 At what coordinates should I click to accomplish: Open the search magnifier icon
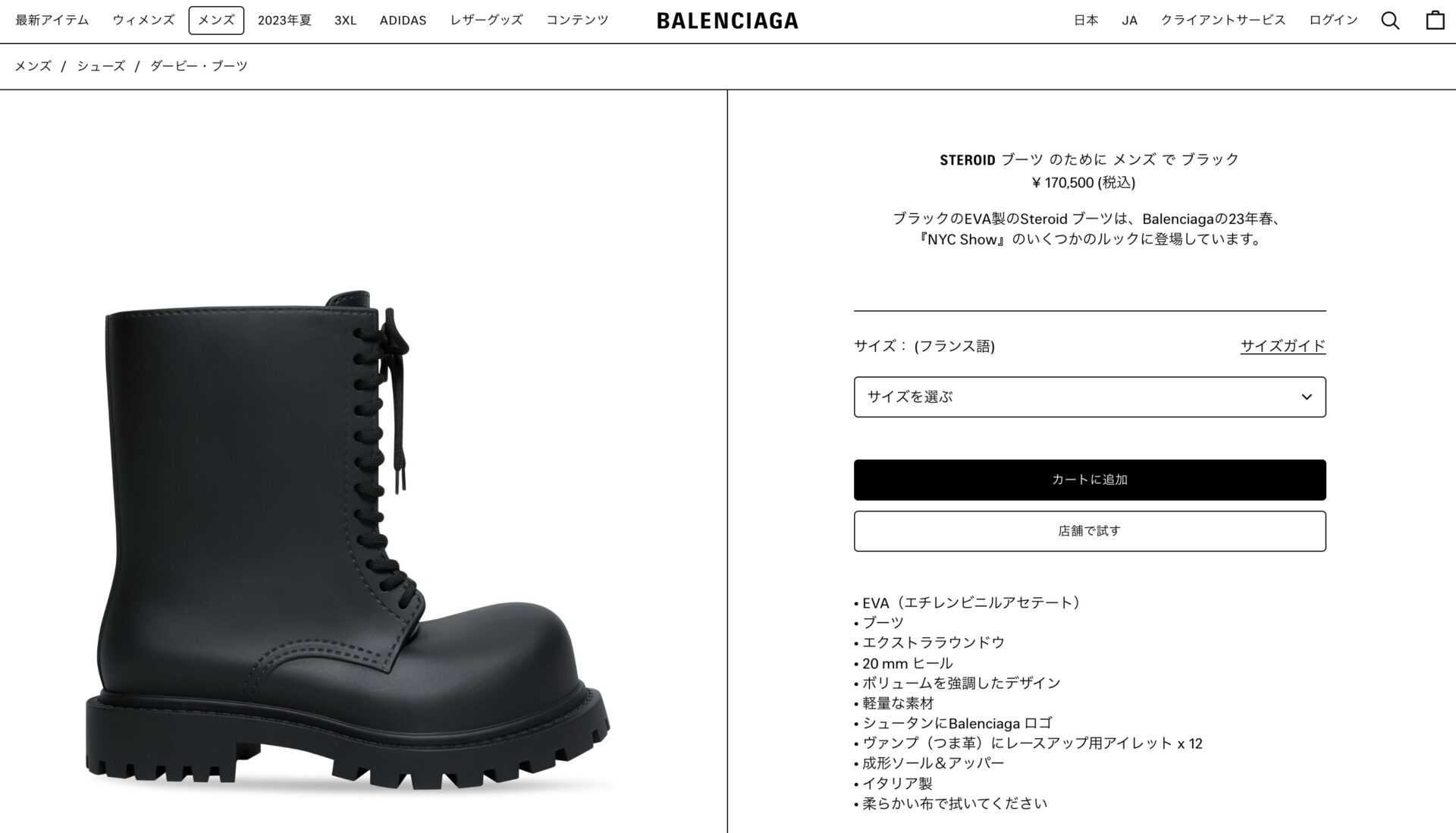coord(1390,20)
